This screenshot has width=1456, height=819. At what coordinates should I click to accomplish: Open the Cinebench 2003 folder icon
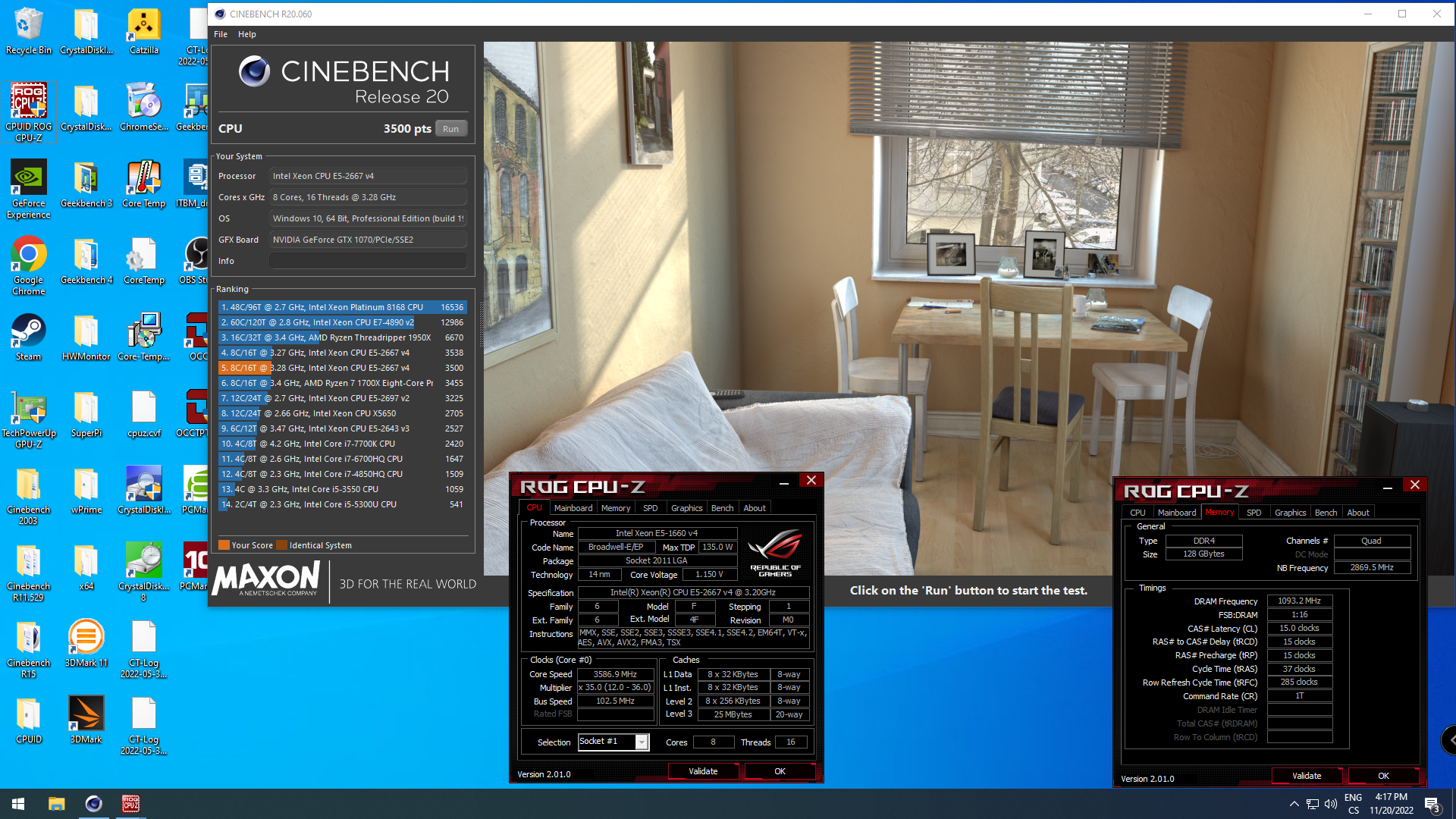pos(29,495)
